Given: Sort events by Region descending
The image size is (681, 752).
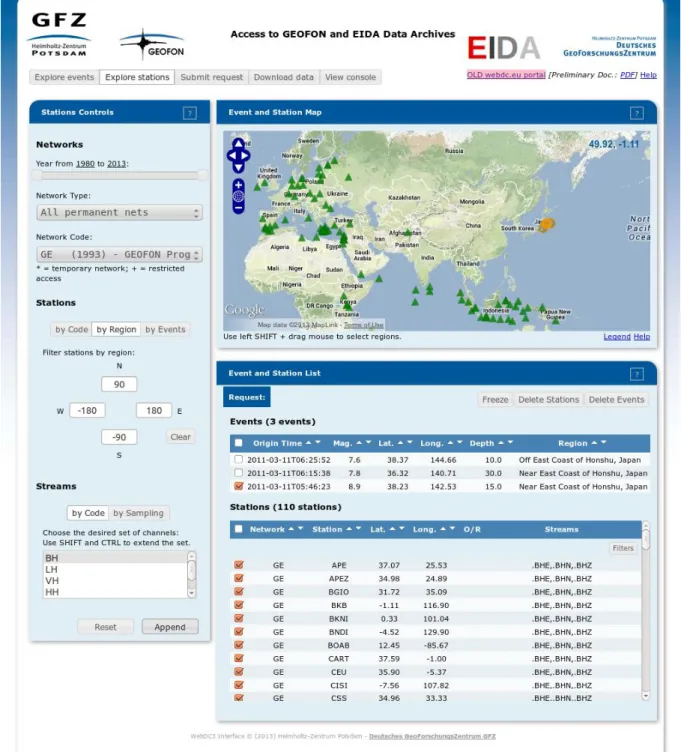Looking at the screenshot, I should [604, 443].
